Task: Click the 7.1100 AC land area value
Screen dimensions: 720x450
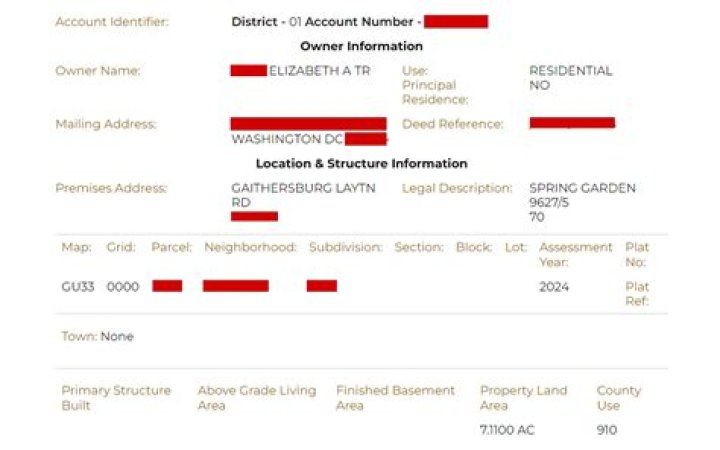Action: click(x=507, y=430)
